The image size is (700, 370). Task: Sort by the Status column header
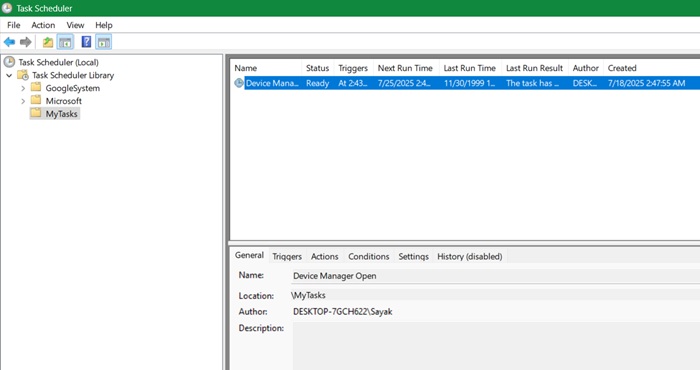click(x=317, y=68)
